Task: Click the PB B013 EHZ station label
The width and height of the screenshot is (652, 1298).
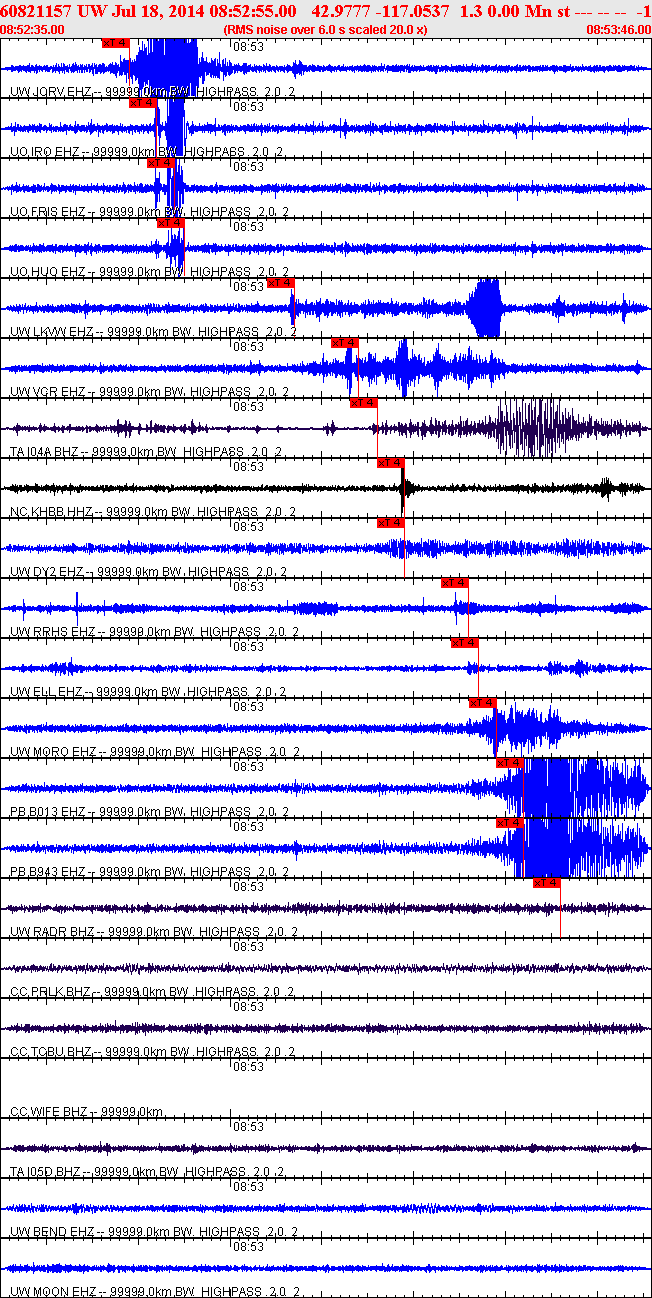Action: 148,811
